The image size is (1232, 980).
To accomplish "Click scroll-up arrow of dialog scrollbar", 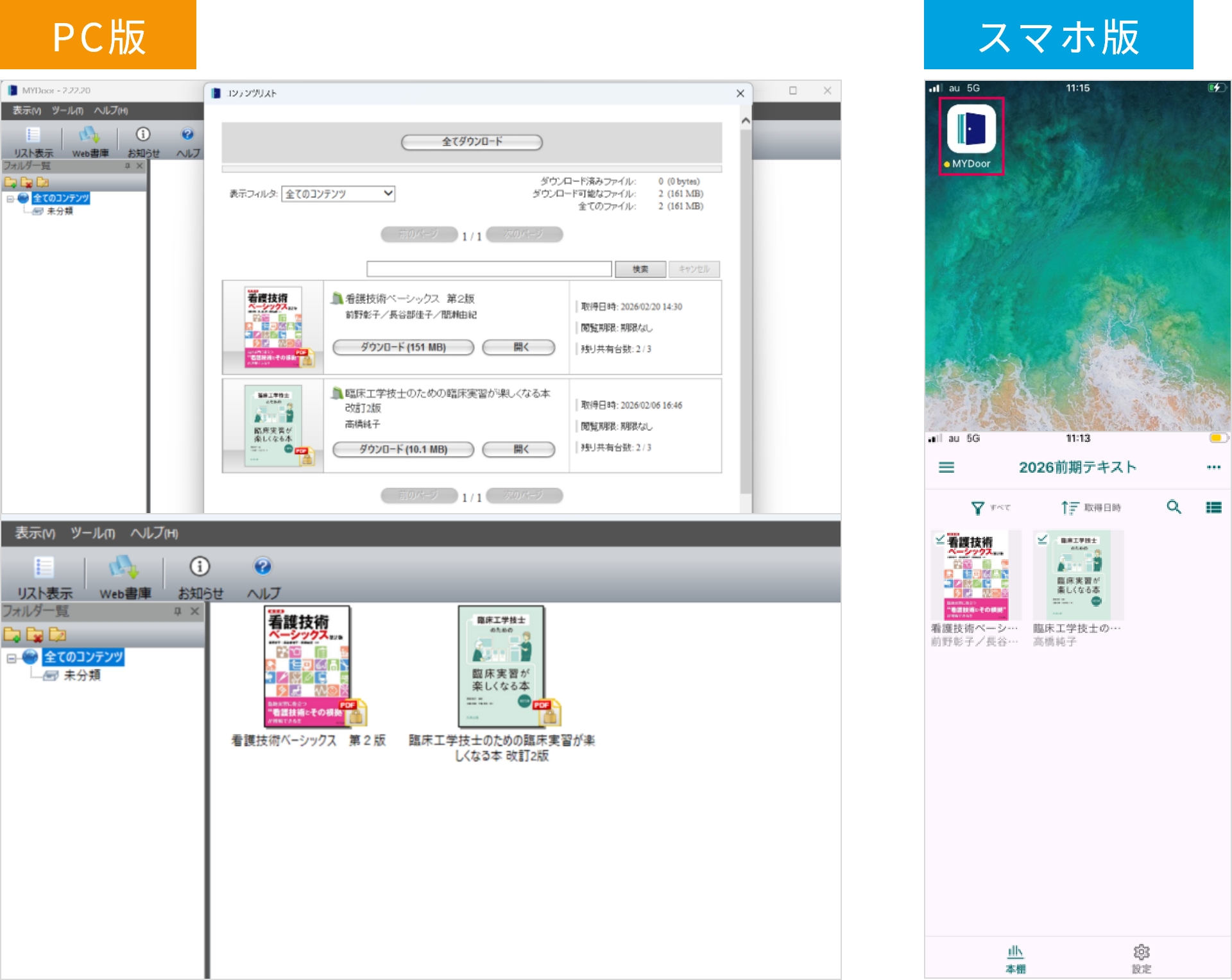I will point(746,121).
